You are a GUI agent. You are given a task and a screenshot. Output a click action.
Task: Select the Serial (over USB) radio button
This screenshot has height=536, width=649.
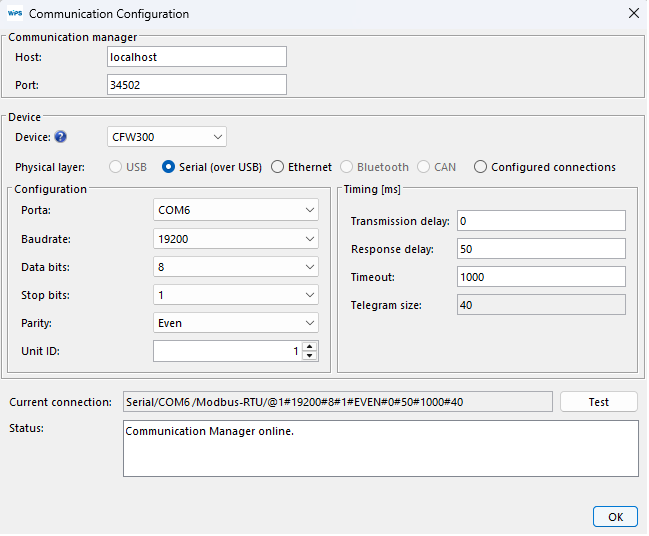pos(169,167)
